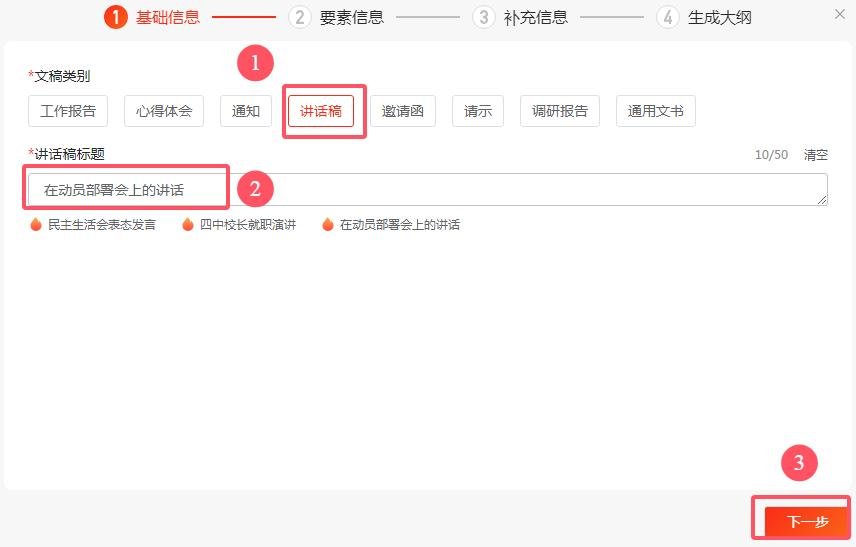Pick the 讲话稿 category button
Image resolution: width=856 pixels, height=547 pixels.
(321, 111)
